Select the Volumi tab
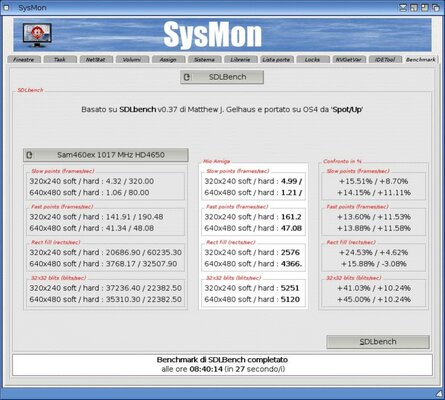 point(132,59)
